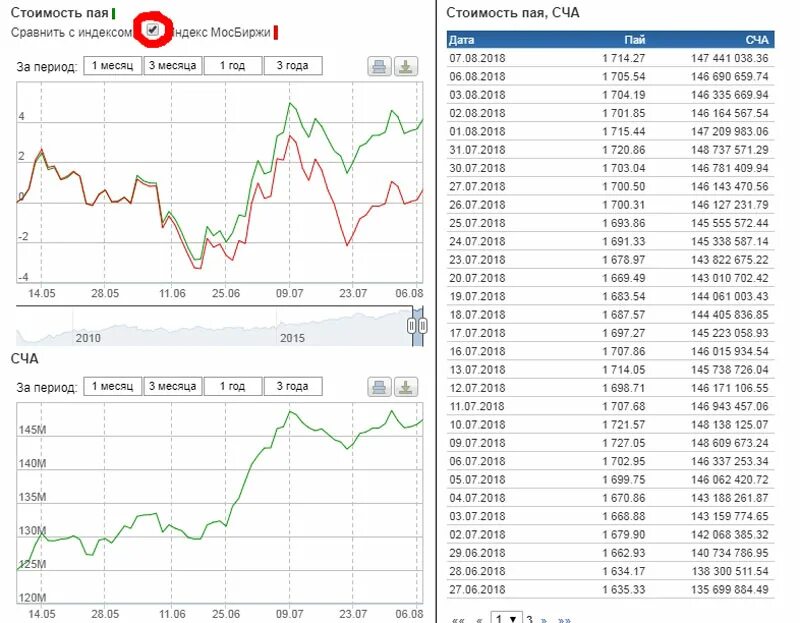Select unit price 1 721.57
The width and height of the screenshot is (800, 623).
pyautogui.click(x=623, y=425)
